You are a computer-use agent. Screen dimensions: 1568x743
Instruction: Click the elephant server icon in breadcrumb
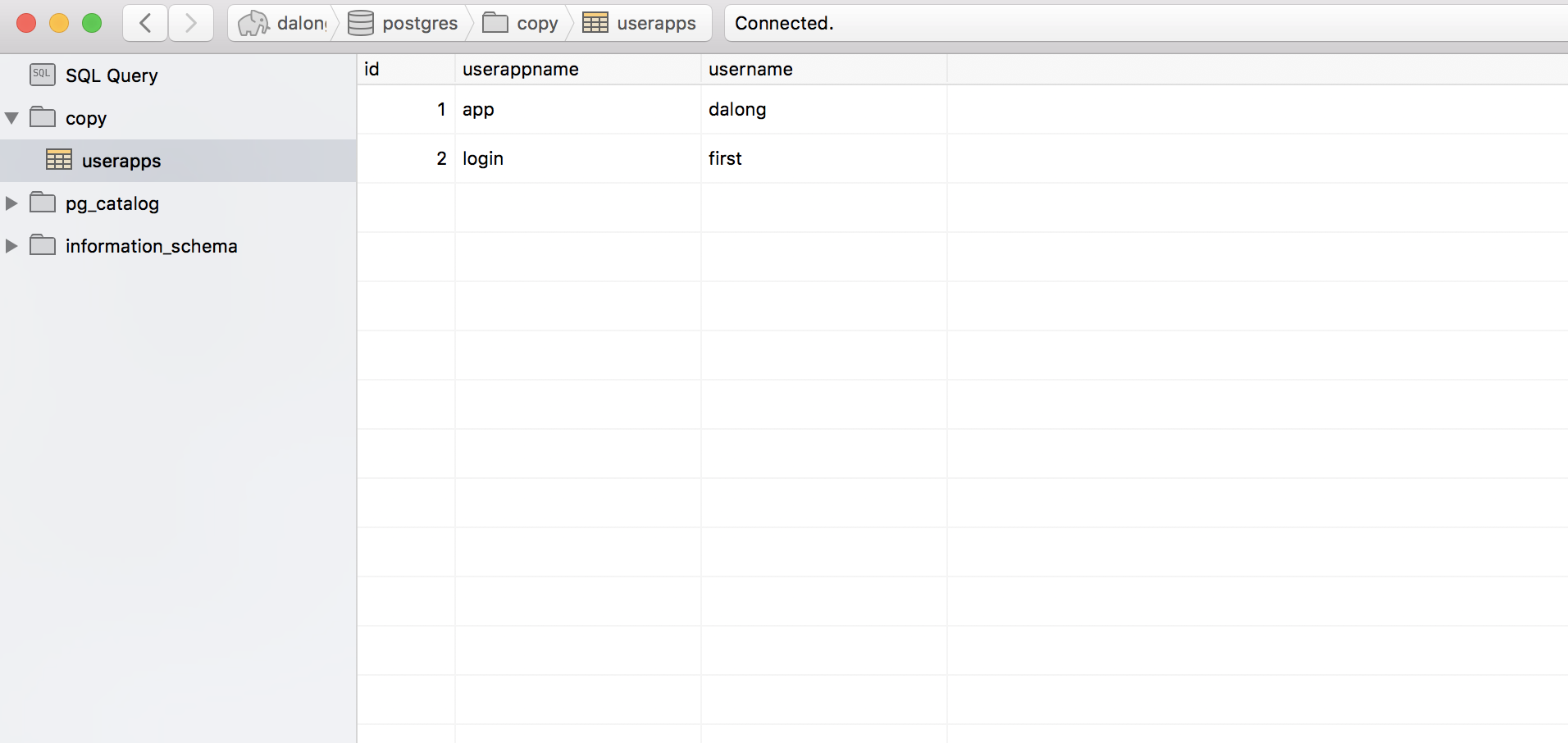tap(253, 23)
